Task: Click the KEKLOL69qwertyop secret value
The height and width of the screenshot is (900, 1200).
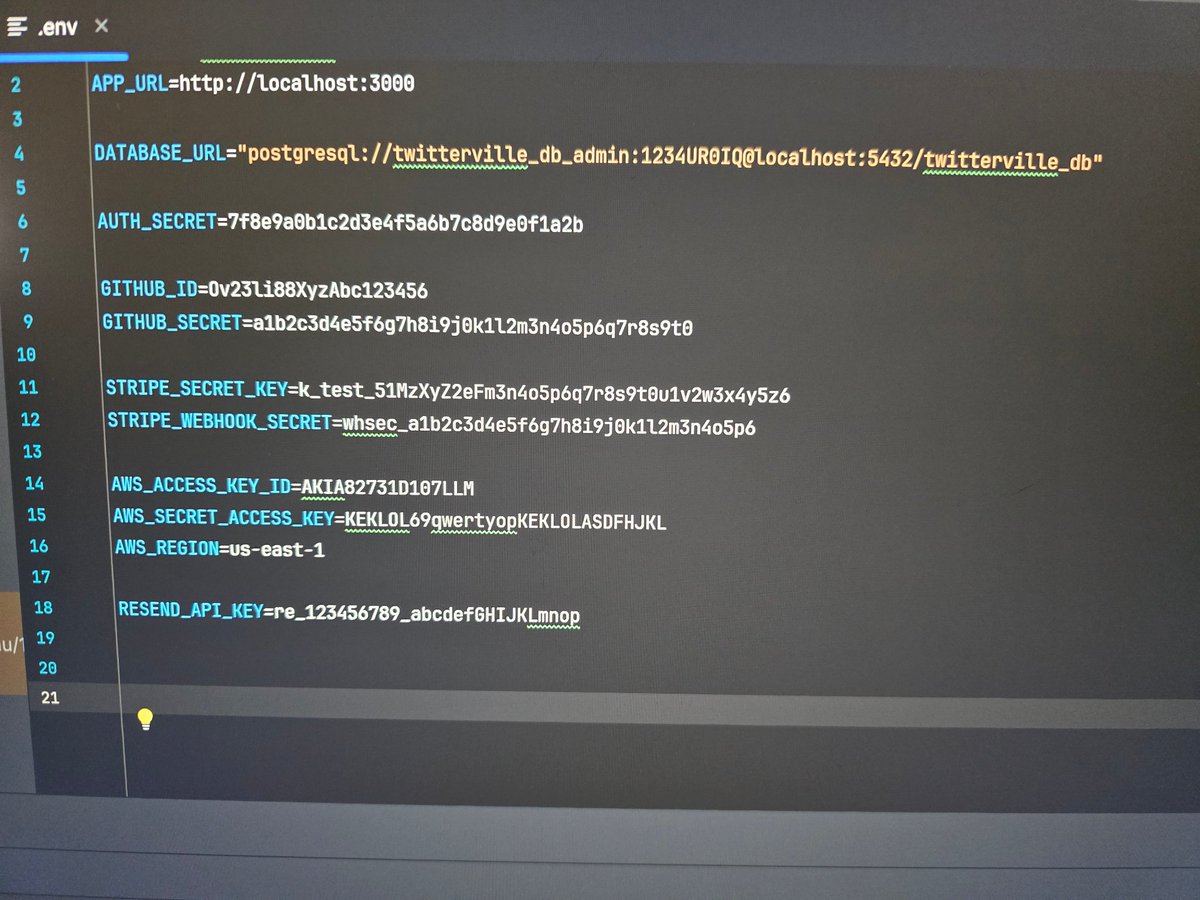Action: 505,521
